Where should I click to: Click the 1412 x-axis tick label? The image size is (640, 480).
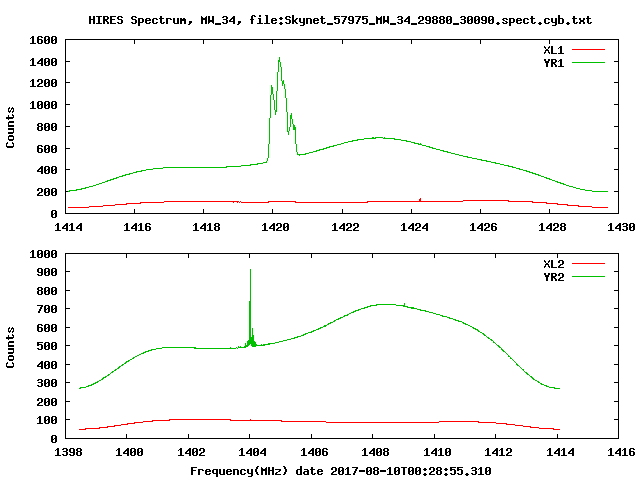(498, 452)
